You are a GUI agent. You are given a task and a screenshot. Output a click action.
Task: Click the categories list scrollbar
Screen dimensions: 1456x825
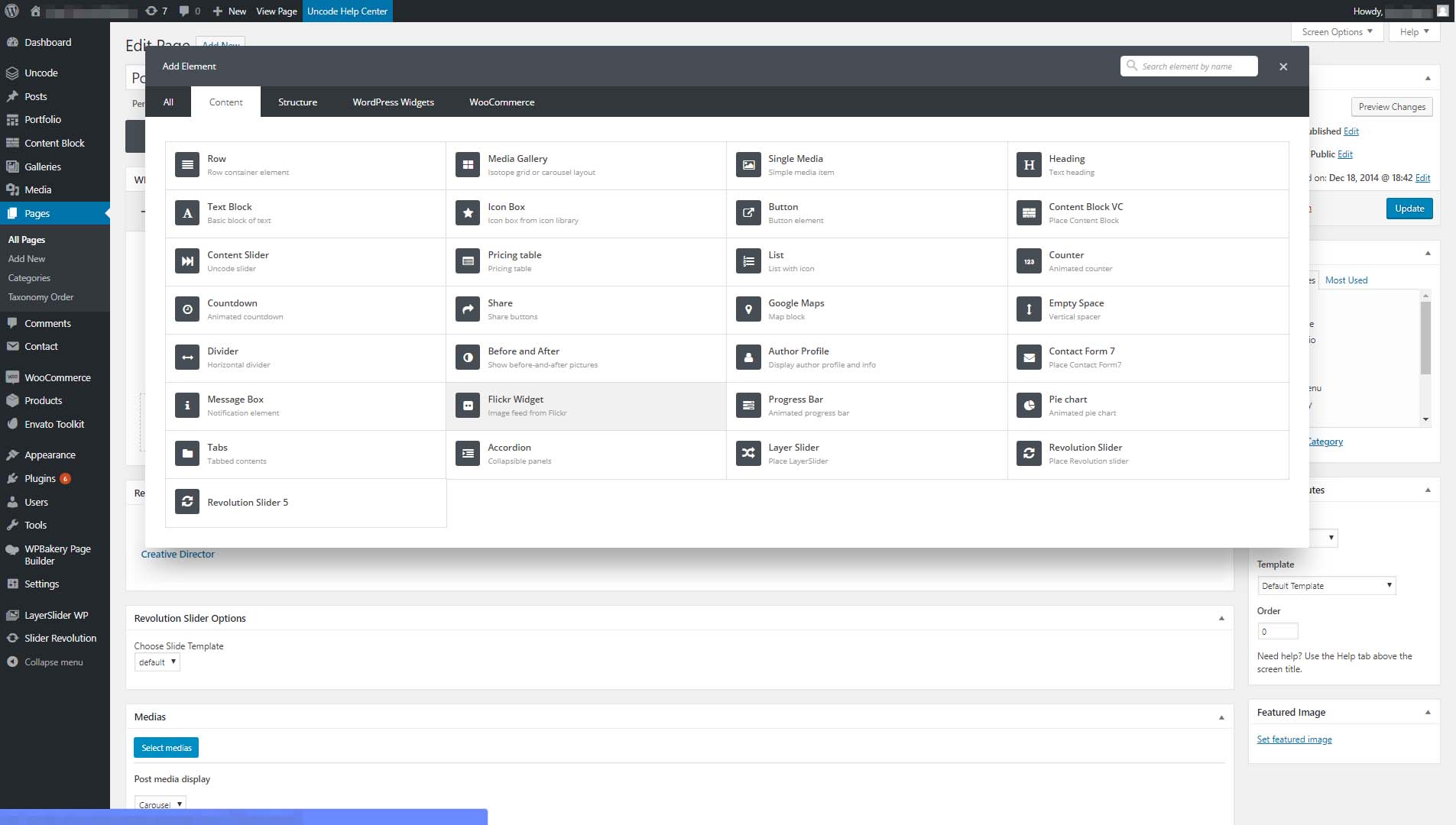tap(1425, 338)
